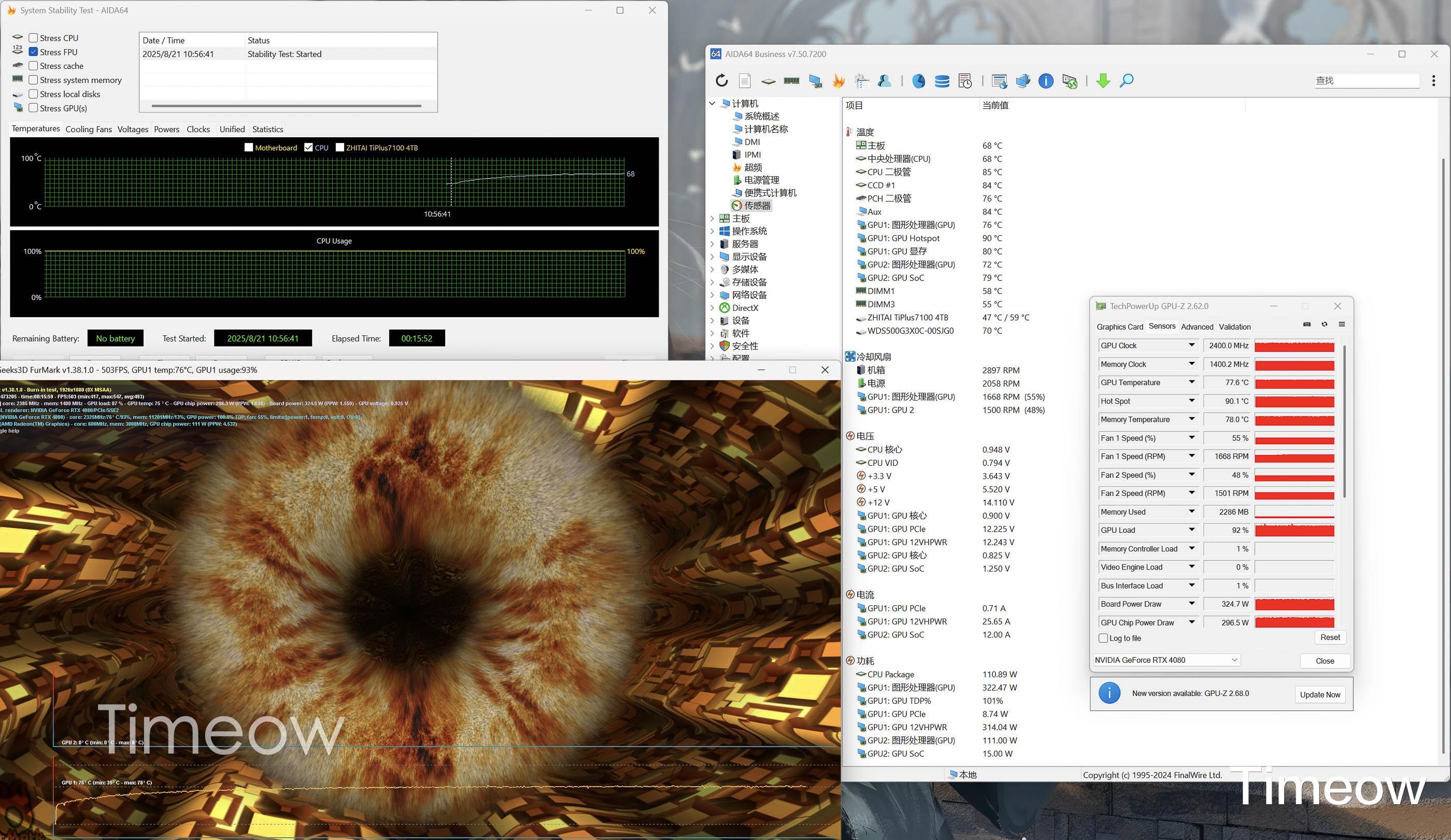
Task: Open the GPU Clock sensor dropdown
Action: point(1192,346)
